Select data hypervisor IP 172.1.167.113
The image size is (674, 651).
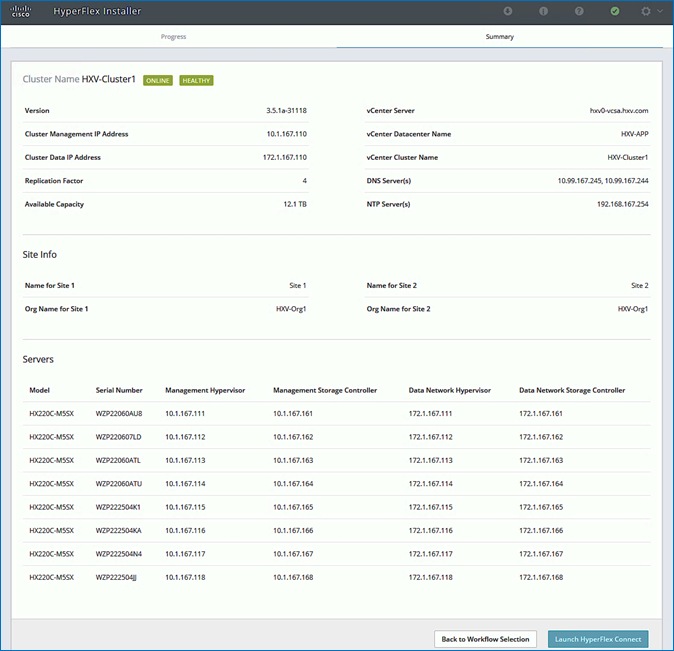coord(431,460)
